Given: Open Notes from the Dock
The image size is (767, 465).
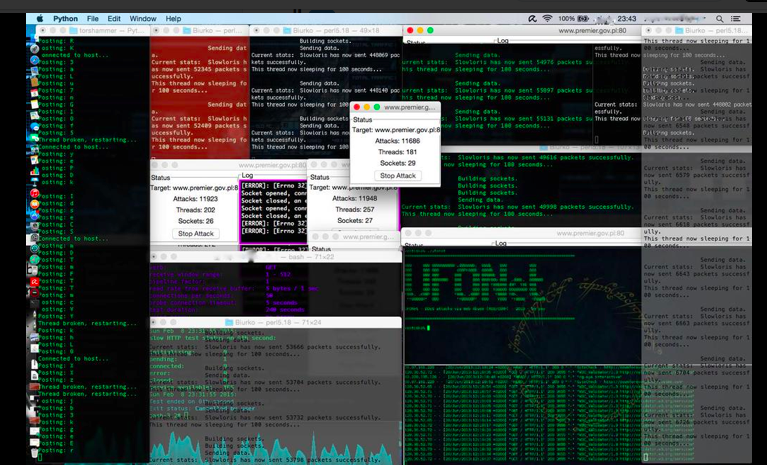Looking at the screenshot, I should 34,104.
